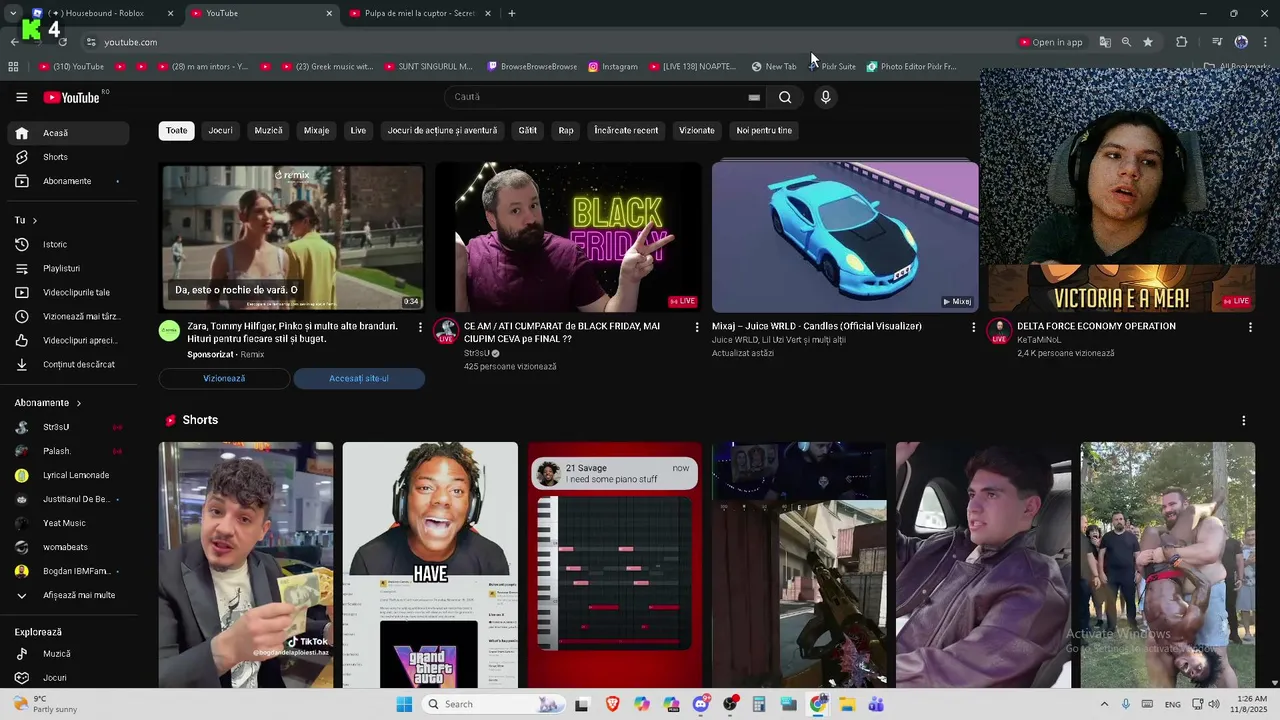Image resolution: width=1280 pixels, height=720 pixels.
Task: Select Jocuri de acțiune și aventură chip
Action: pos(442,130)
